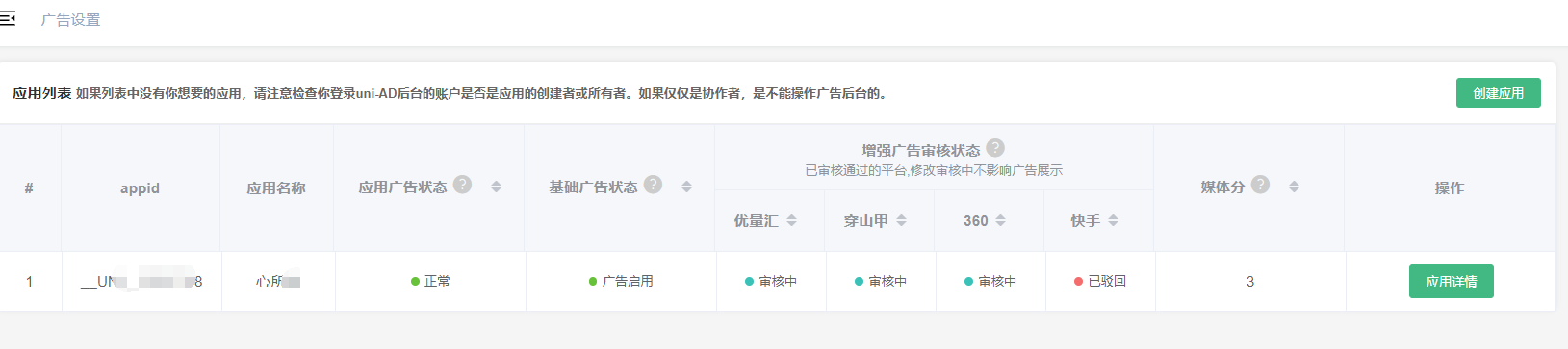Open the 广告设置 breadcrumb tab

(70, 20)
